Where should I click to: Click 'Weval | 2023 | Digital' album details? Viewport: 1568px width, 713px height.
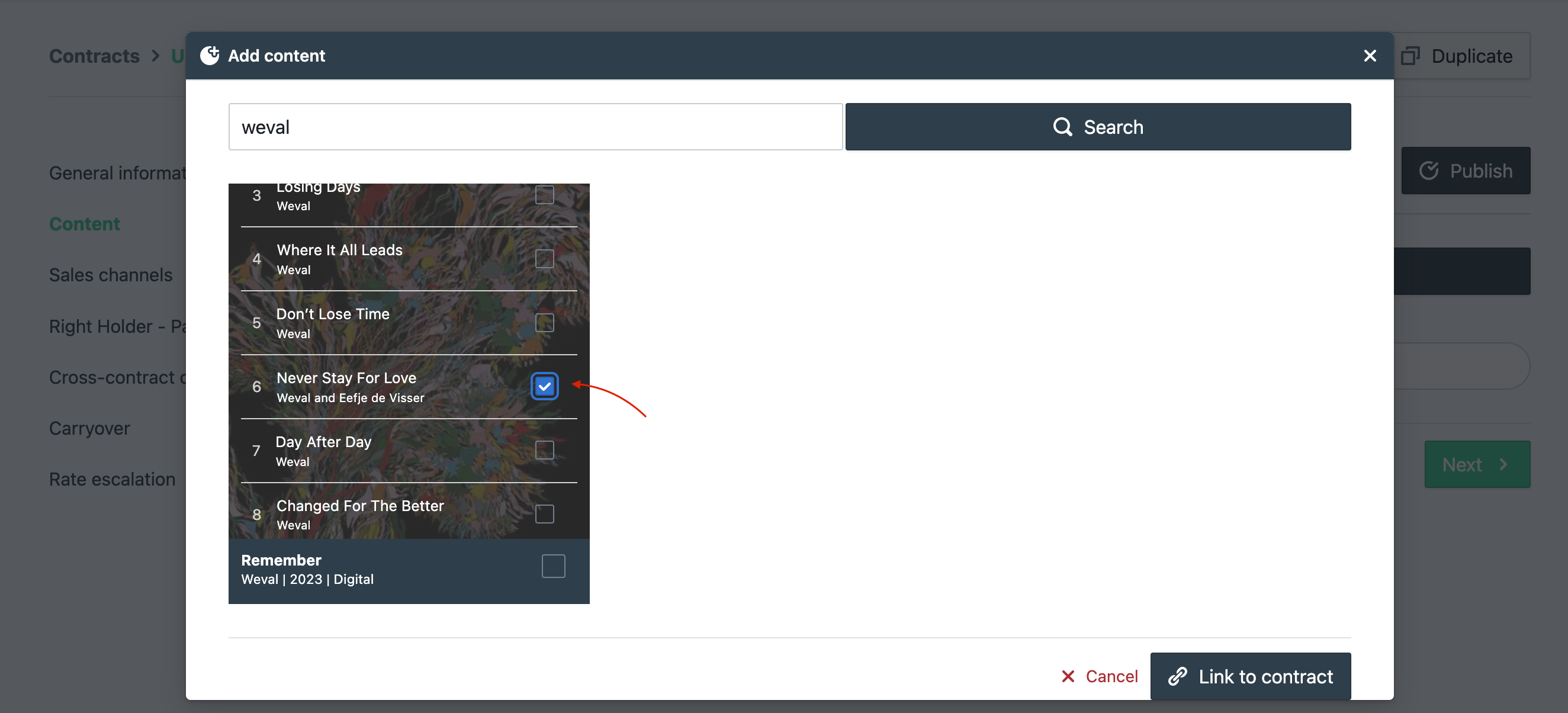pyautogui.click(x=307, y=579)
